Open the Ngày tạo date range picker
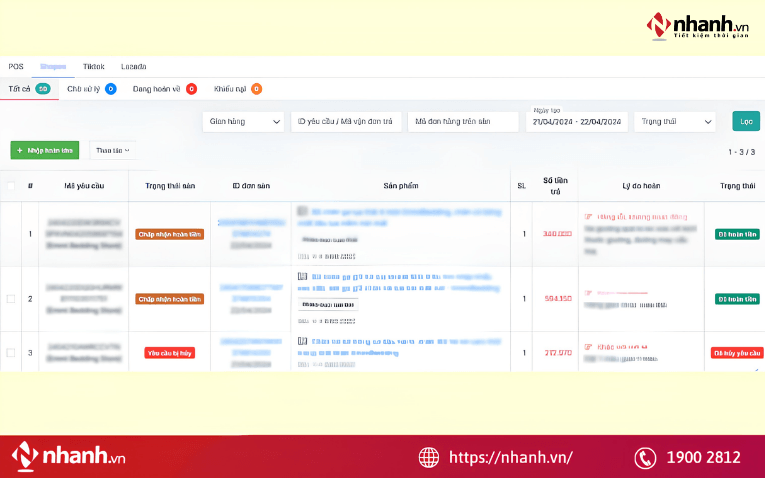 tap(577, 121)
